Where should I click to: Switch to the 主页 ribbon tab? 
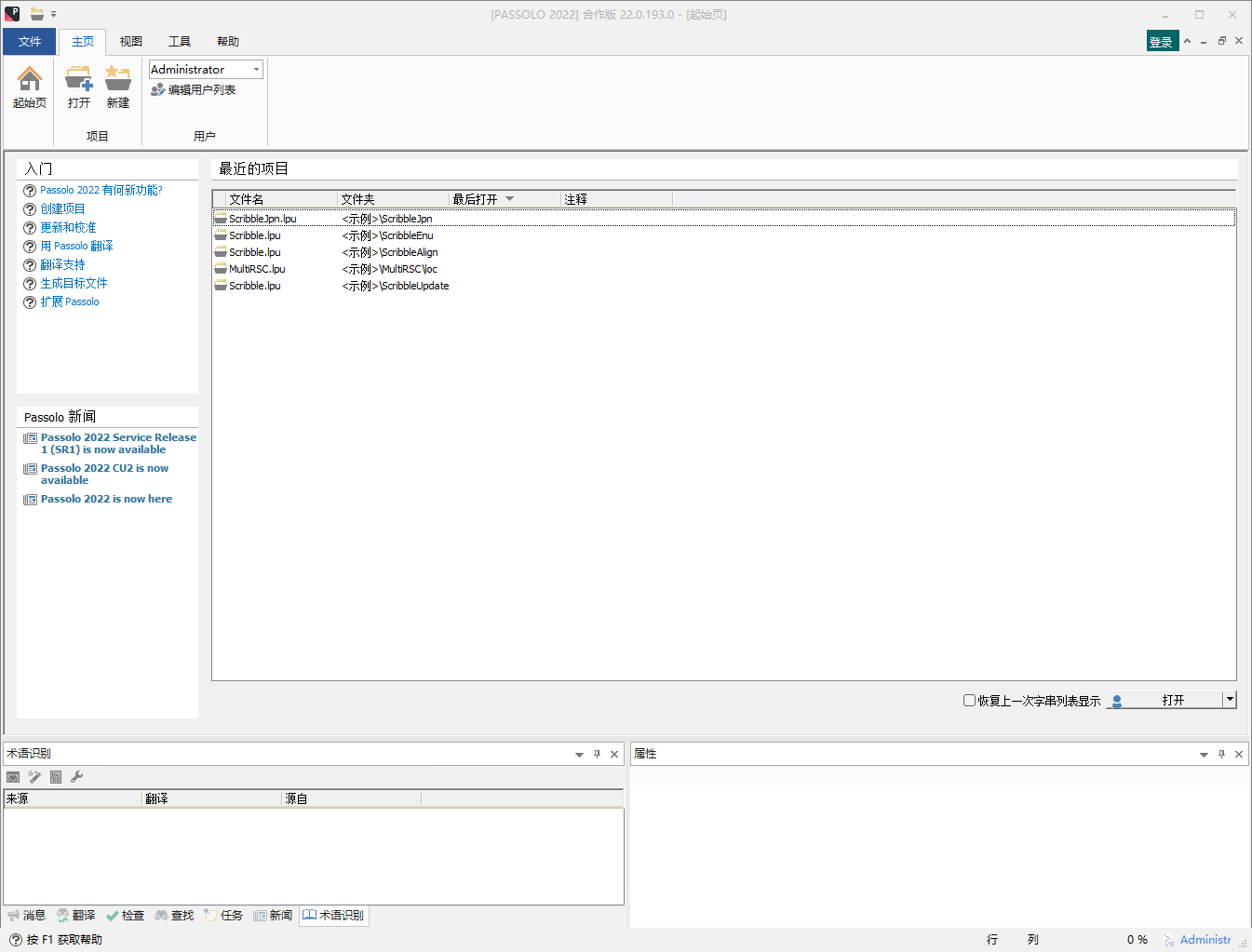(83, 42)
